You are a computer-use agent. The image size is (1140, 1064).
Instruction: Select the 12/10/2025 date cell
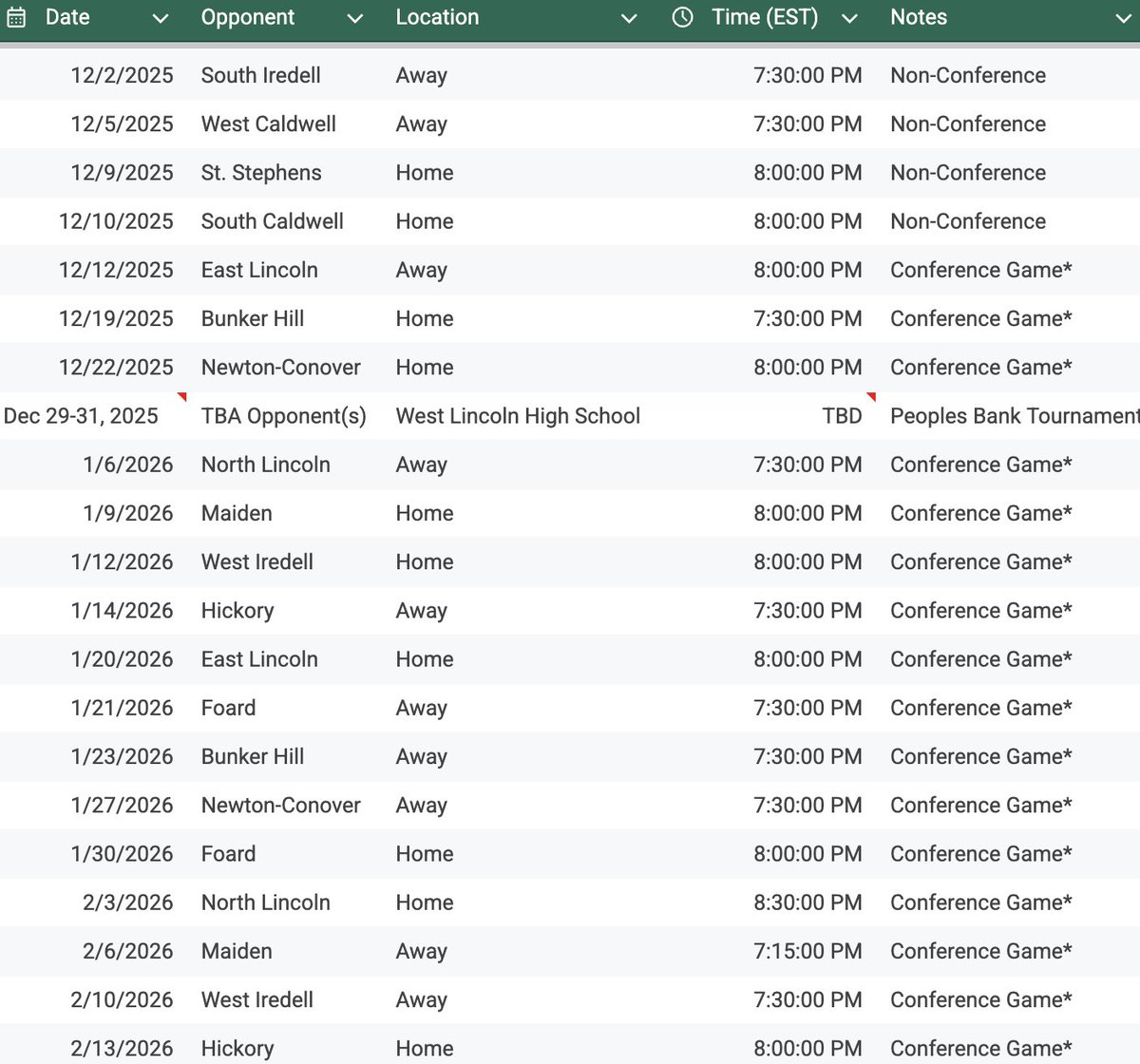(116, 221)
